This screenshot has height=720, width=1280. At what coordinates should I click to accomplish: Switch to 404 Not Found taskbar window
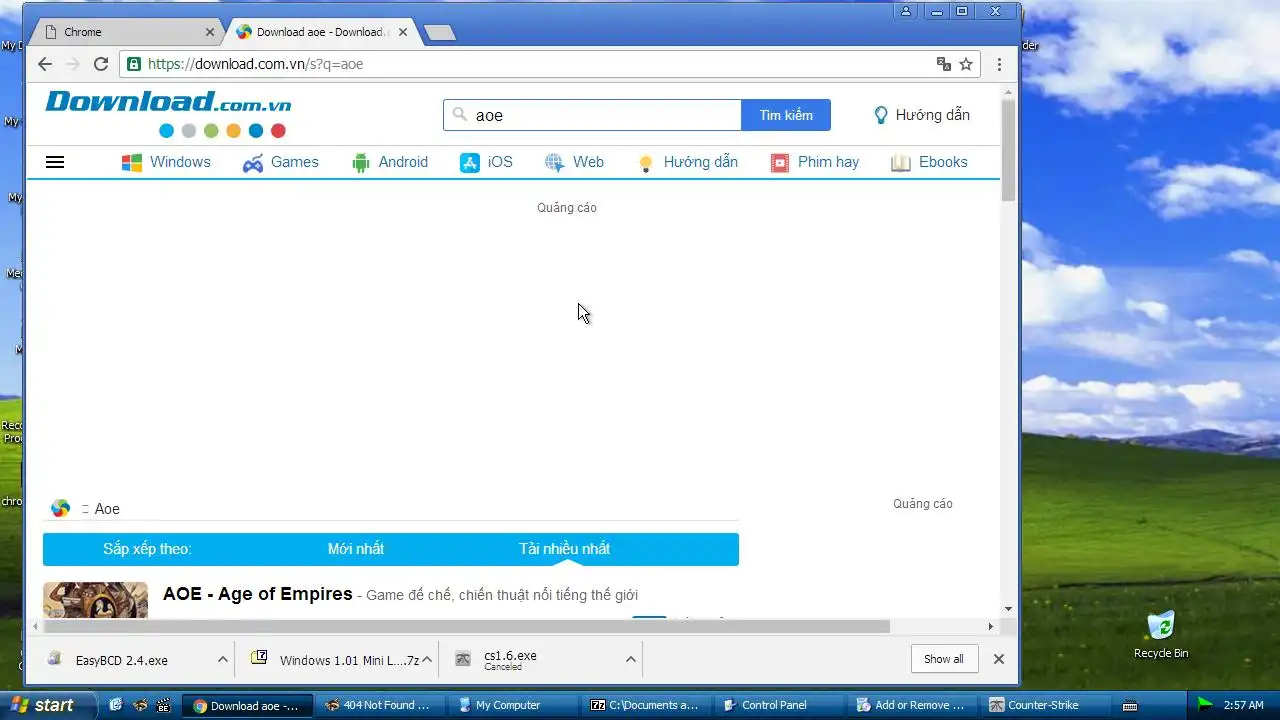[378, 705]
